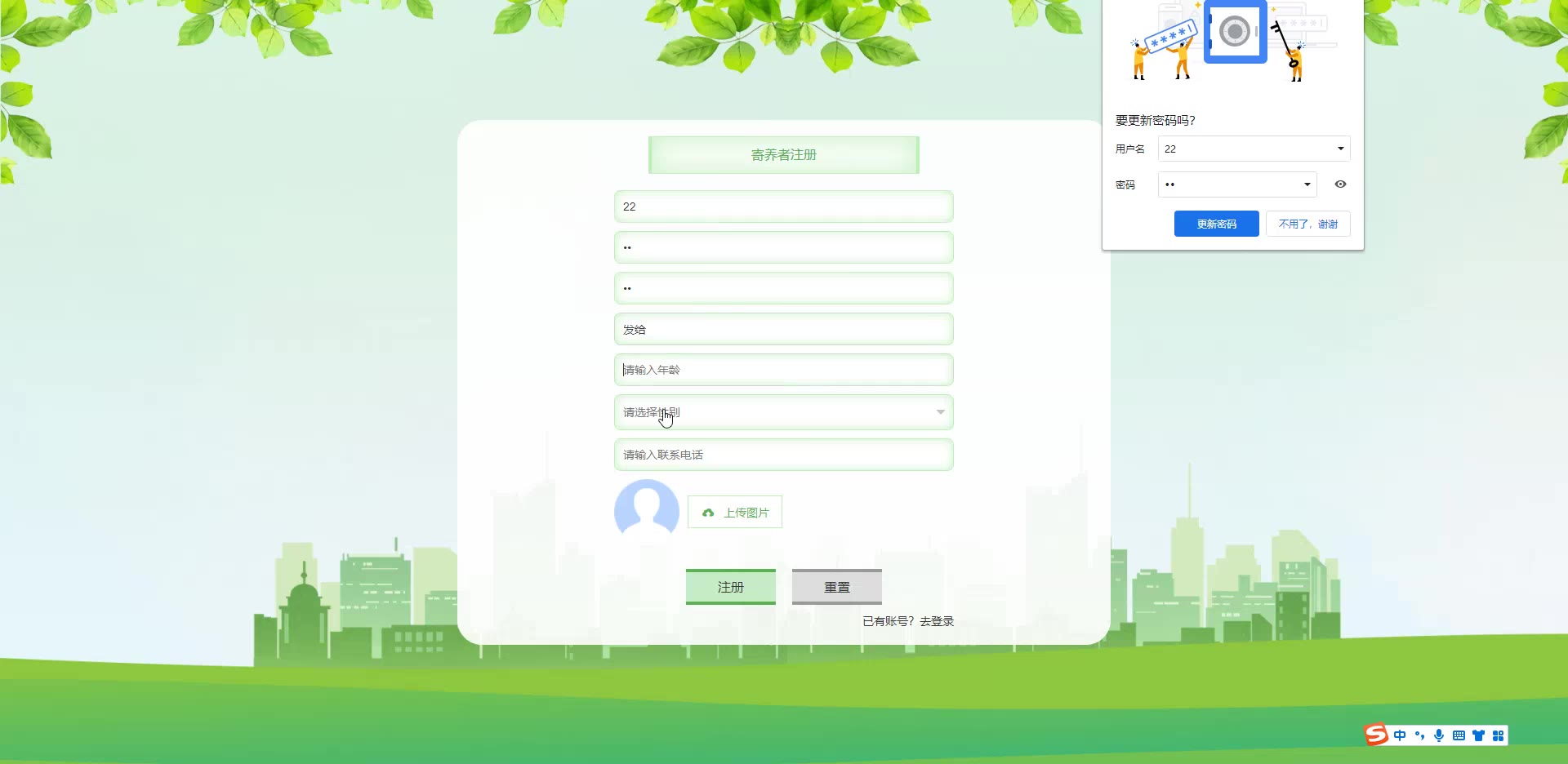
Task: Click the username field containing 22
Action: click(783, 207)
